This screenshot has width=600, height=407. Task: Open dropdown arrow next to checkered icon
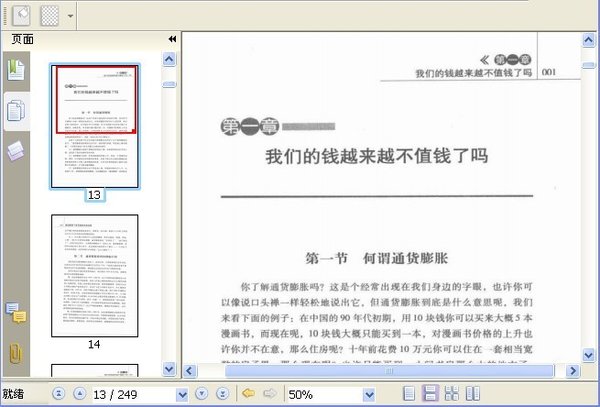[70, 16]
